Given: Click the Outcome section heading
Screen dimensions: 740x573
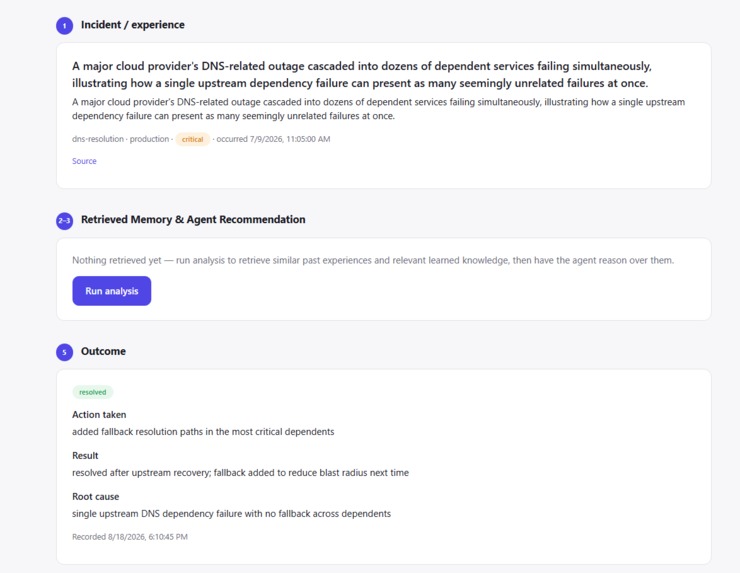Looking at the screenshot, I should tap(103, 351).
